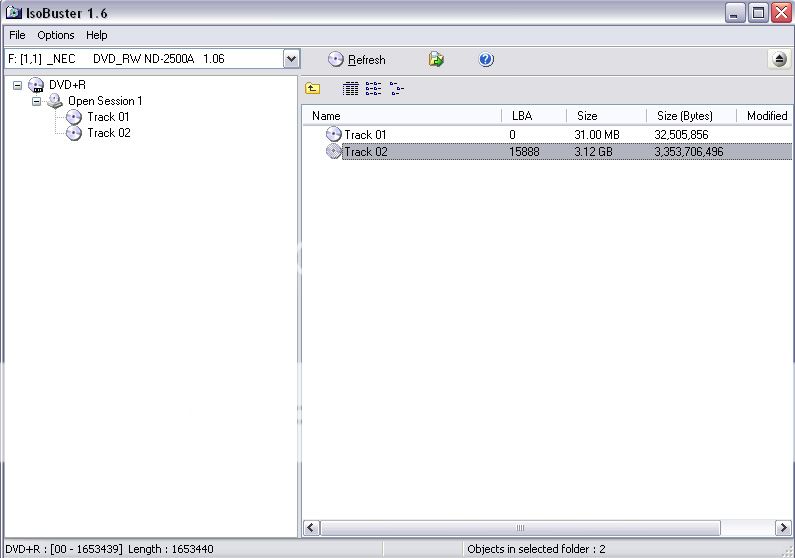795x558 pixels.
Task: Select Track 02 in the left tree
Action: tap(109, 133)
